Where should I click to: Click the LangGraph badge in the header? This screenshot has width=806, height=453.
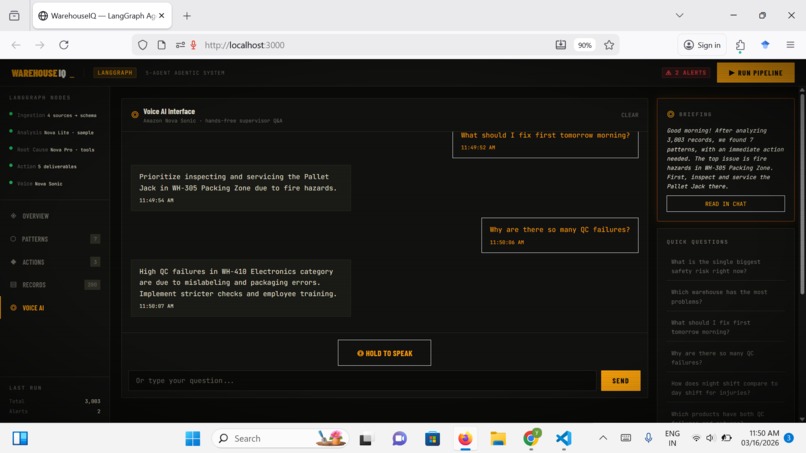115,73
